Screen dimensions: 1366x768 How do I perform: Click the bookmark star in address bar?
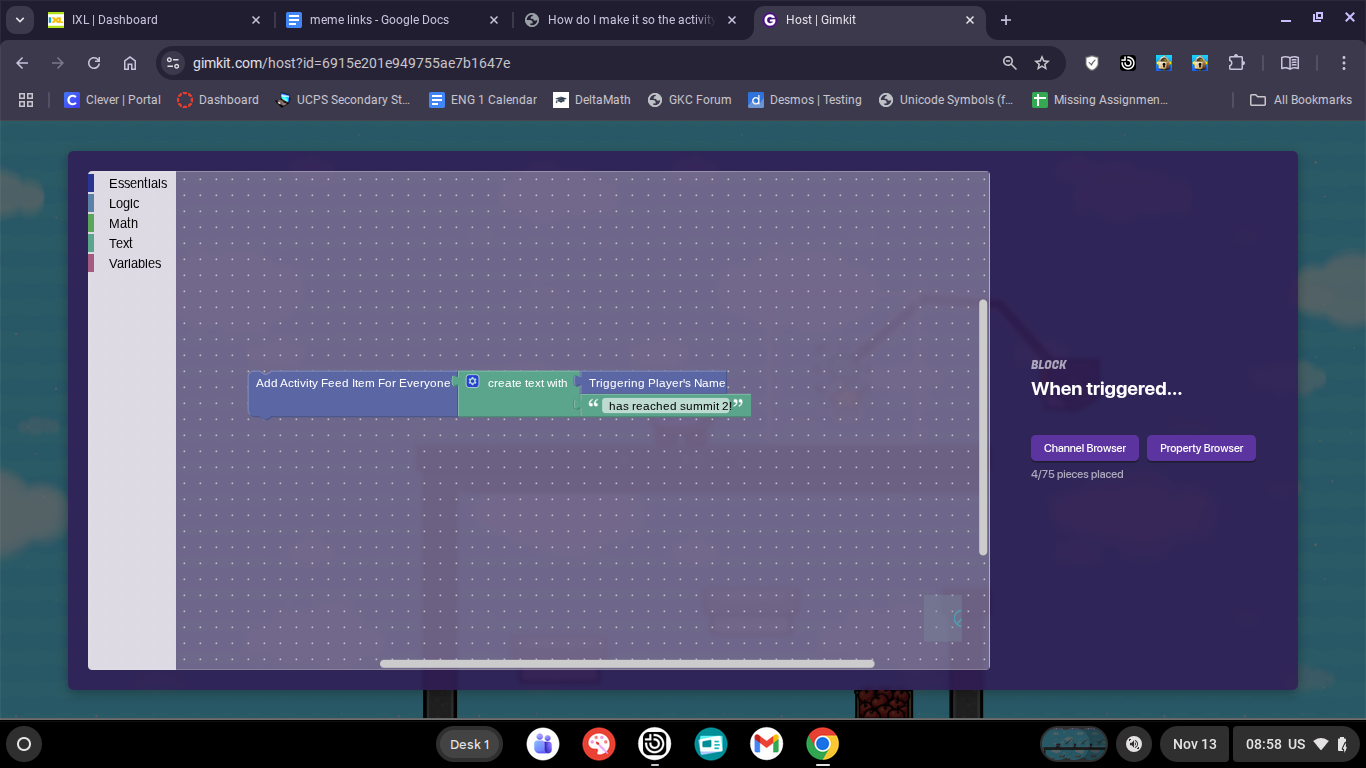tap(1042, 63)
